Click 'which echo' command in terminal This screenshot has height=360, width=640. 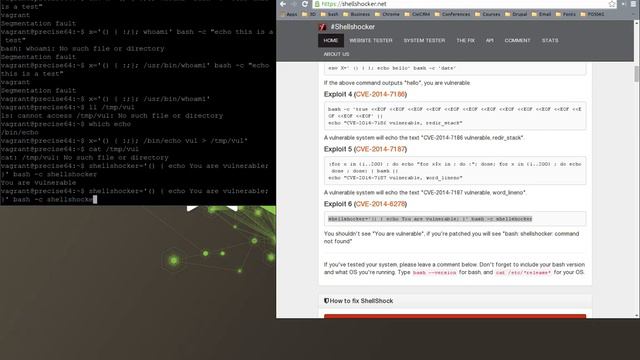pos(109,124)
